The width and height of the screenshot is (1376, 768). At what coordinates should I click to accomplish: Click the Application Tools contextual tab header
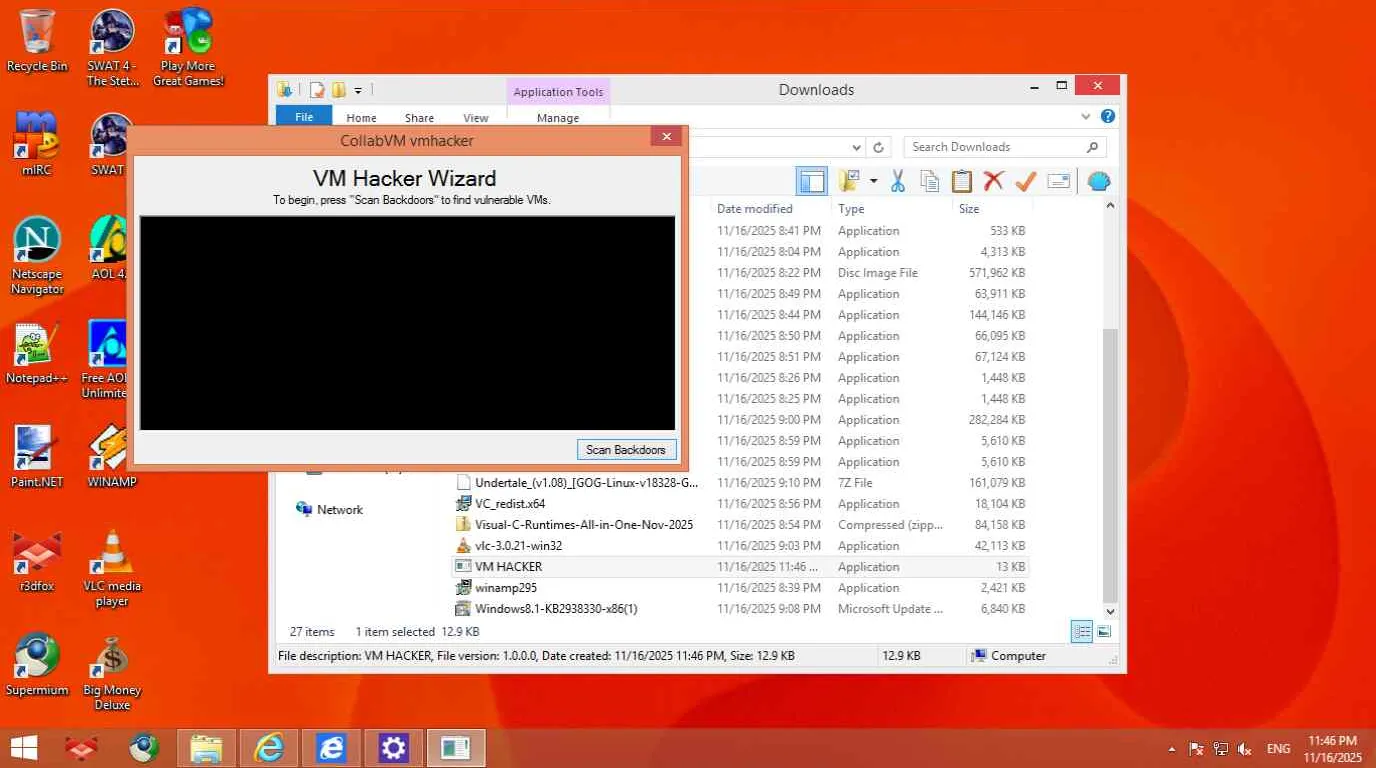point(558,92)
